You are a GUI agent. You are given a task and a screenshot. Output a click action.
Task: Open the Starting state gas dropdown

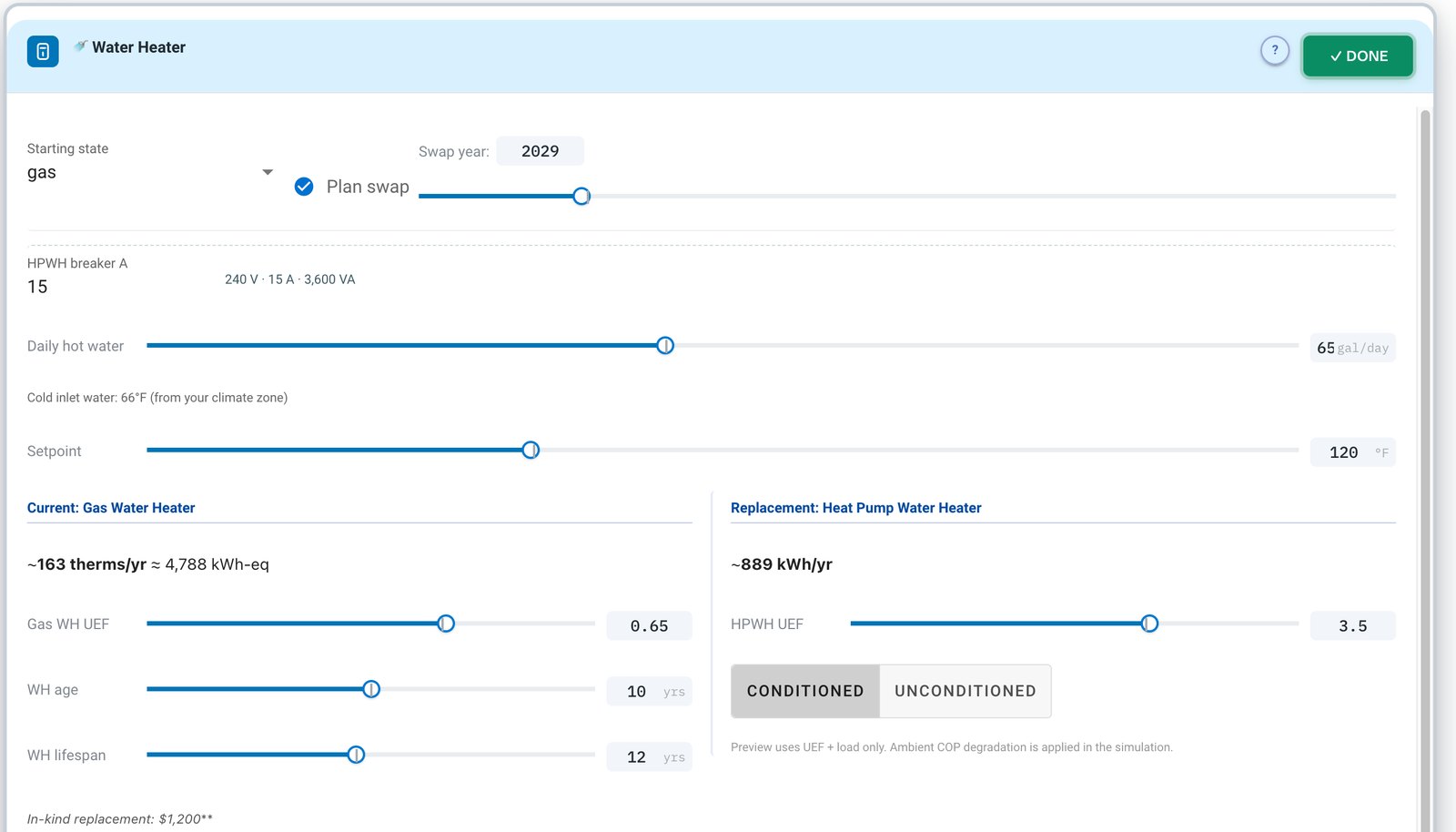coord(150,172)
